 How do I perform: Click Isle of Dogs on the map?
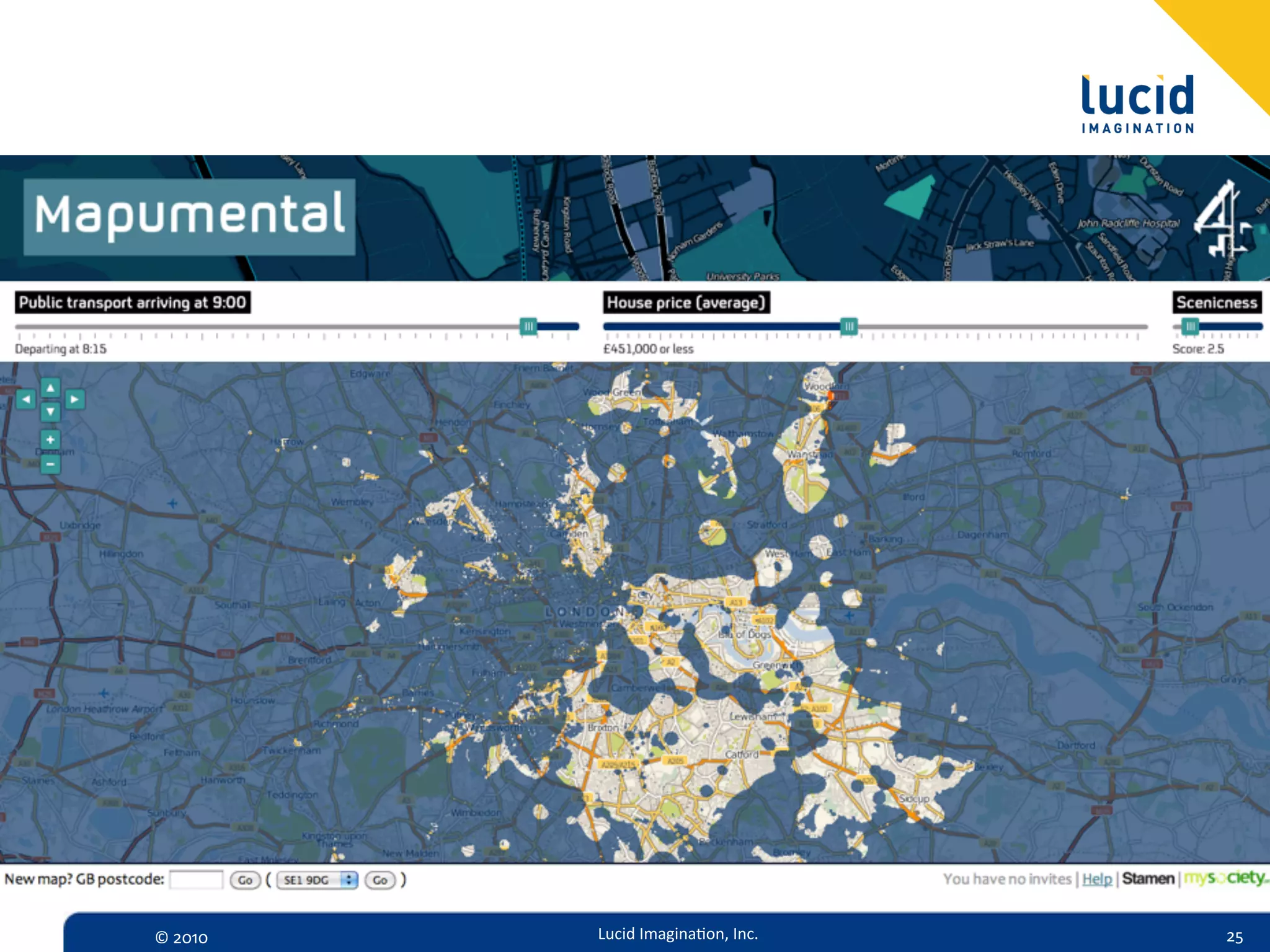744,634
